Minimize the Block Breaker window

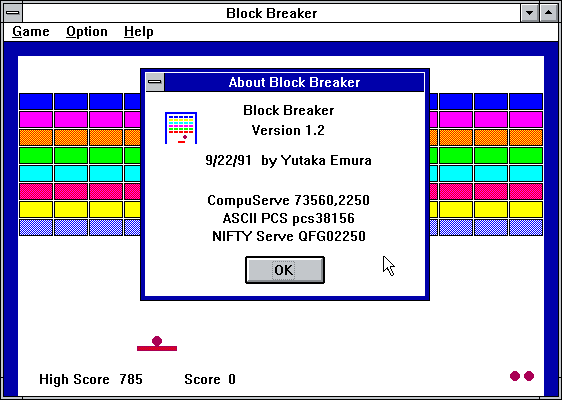click(x=529, y=13)
